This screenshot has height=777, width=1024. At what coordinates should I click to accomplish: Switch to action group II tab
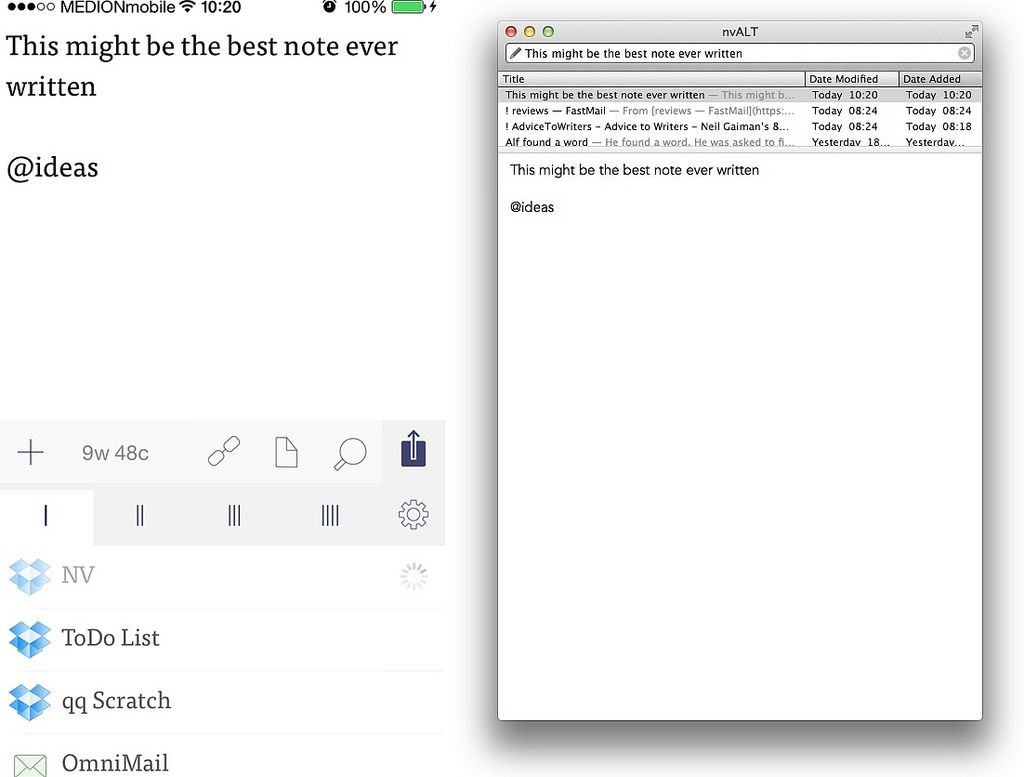(x=140, y=516)
